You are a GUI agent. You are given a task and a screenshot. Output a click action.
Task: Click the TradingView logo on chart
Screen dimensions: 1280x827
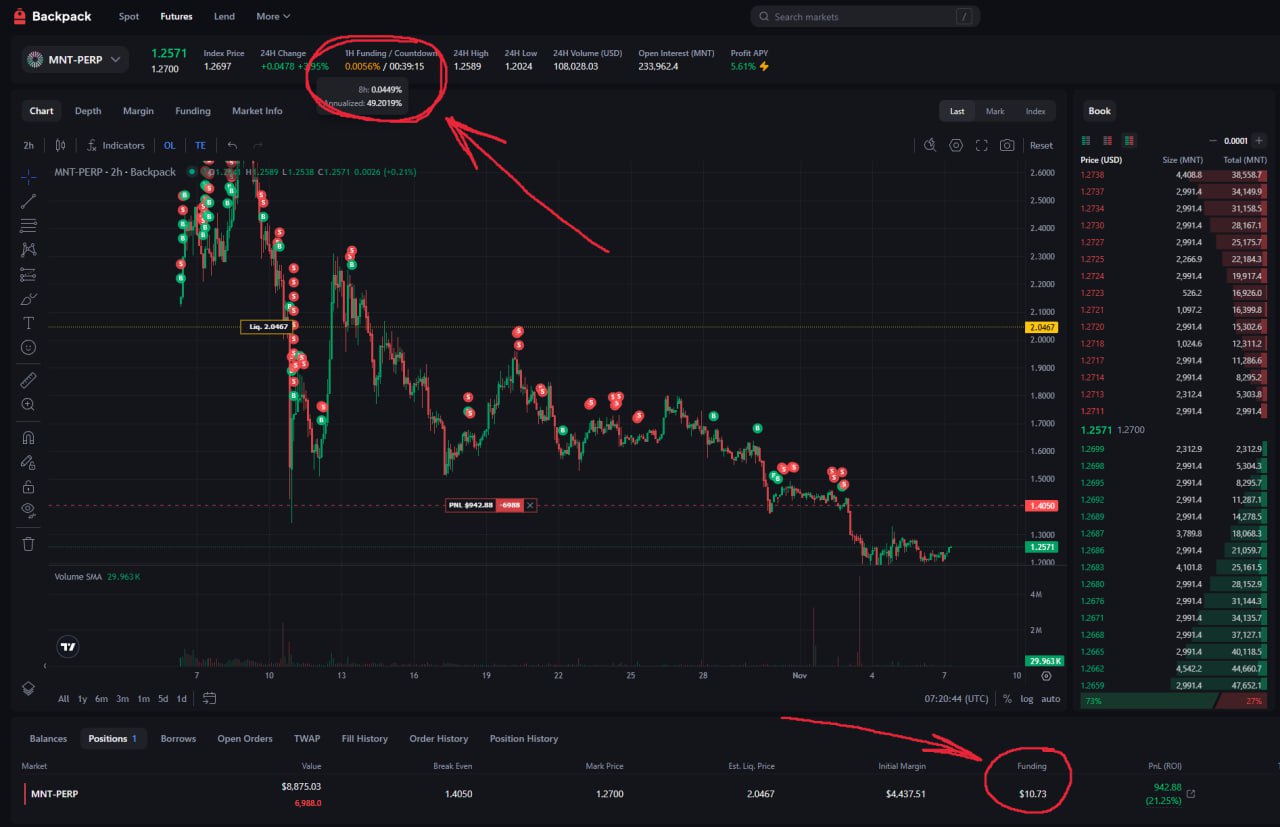tap(68, 646)
